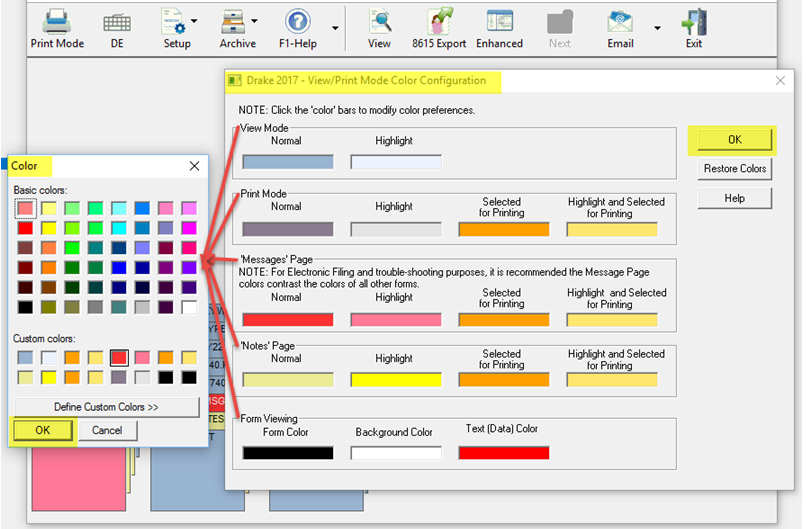Close the Color picker dialog
Viewport: 806px width, 529px height.
pyautogui.click(x=194, y=166)
